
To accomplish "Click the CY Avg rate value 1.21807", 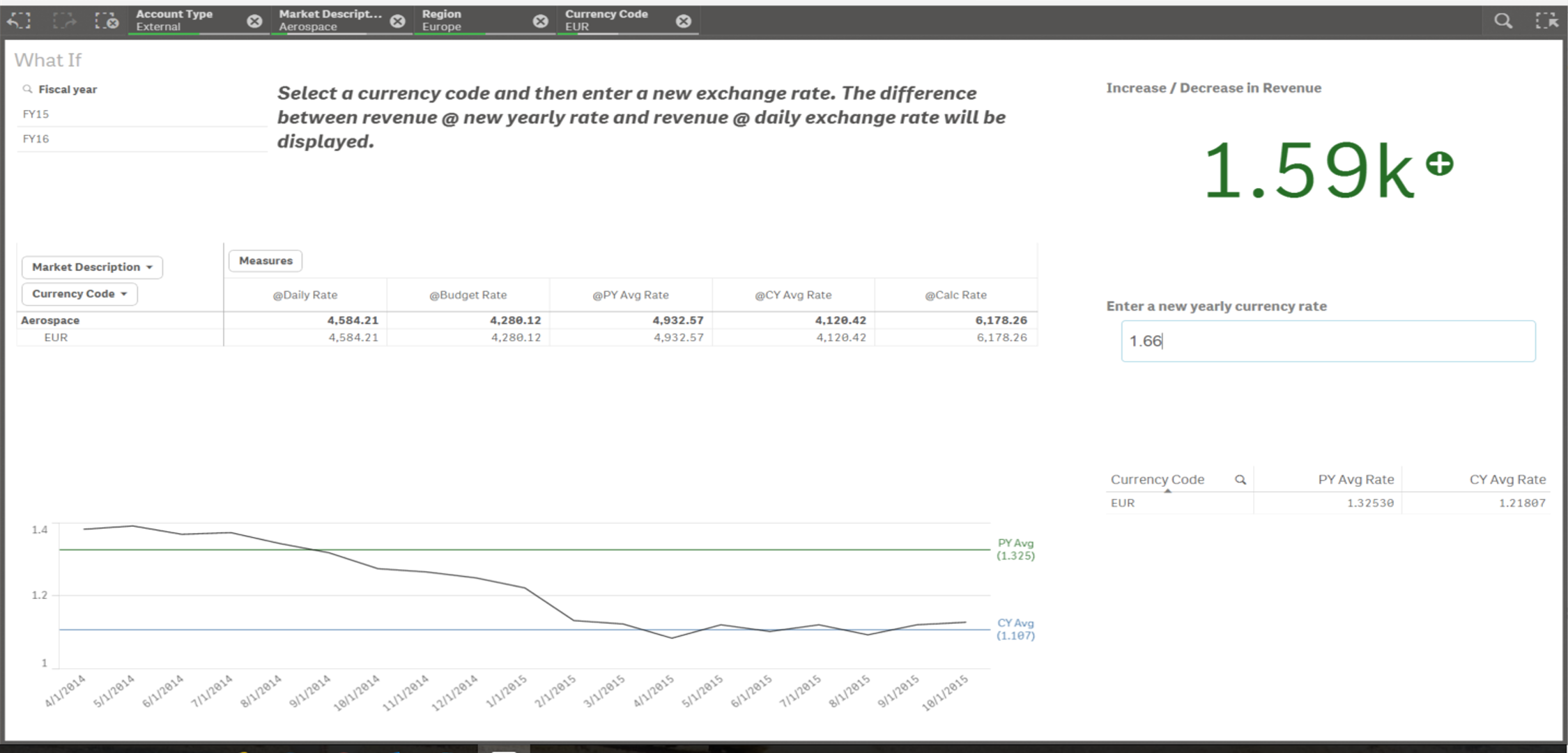I will point(1522,503).
